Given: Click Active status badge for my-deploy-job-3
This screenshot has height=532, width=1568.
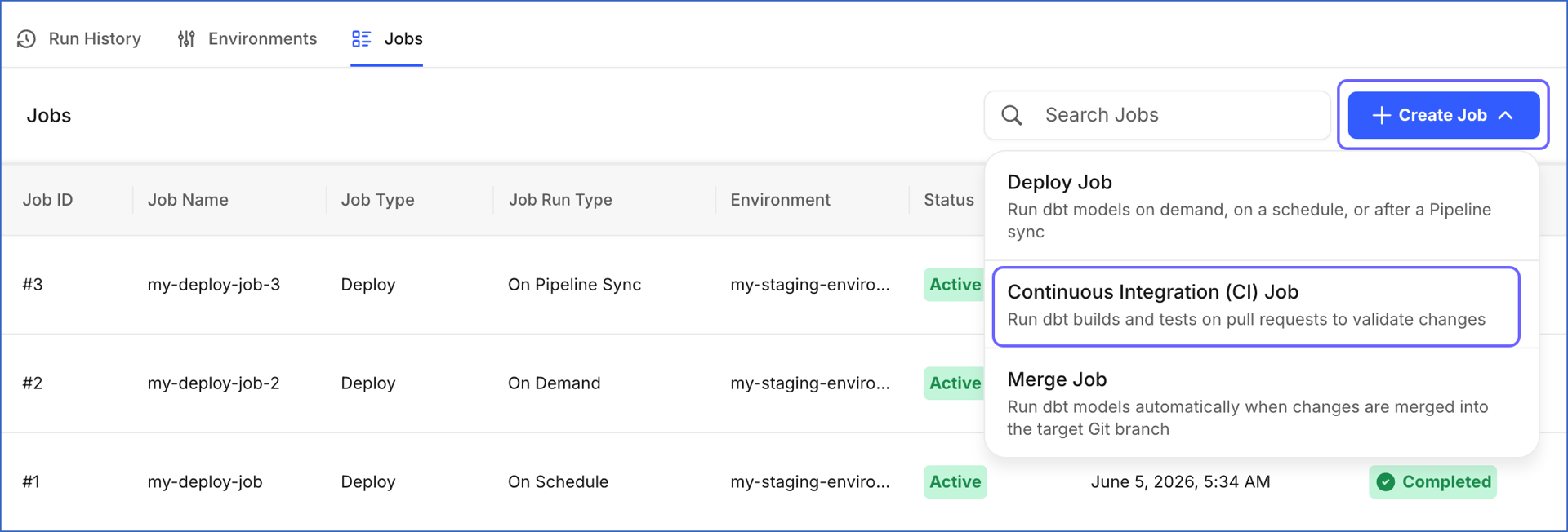Looking at the screenshot, I should (x=954, y=285).
